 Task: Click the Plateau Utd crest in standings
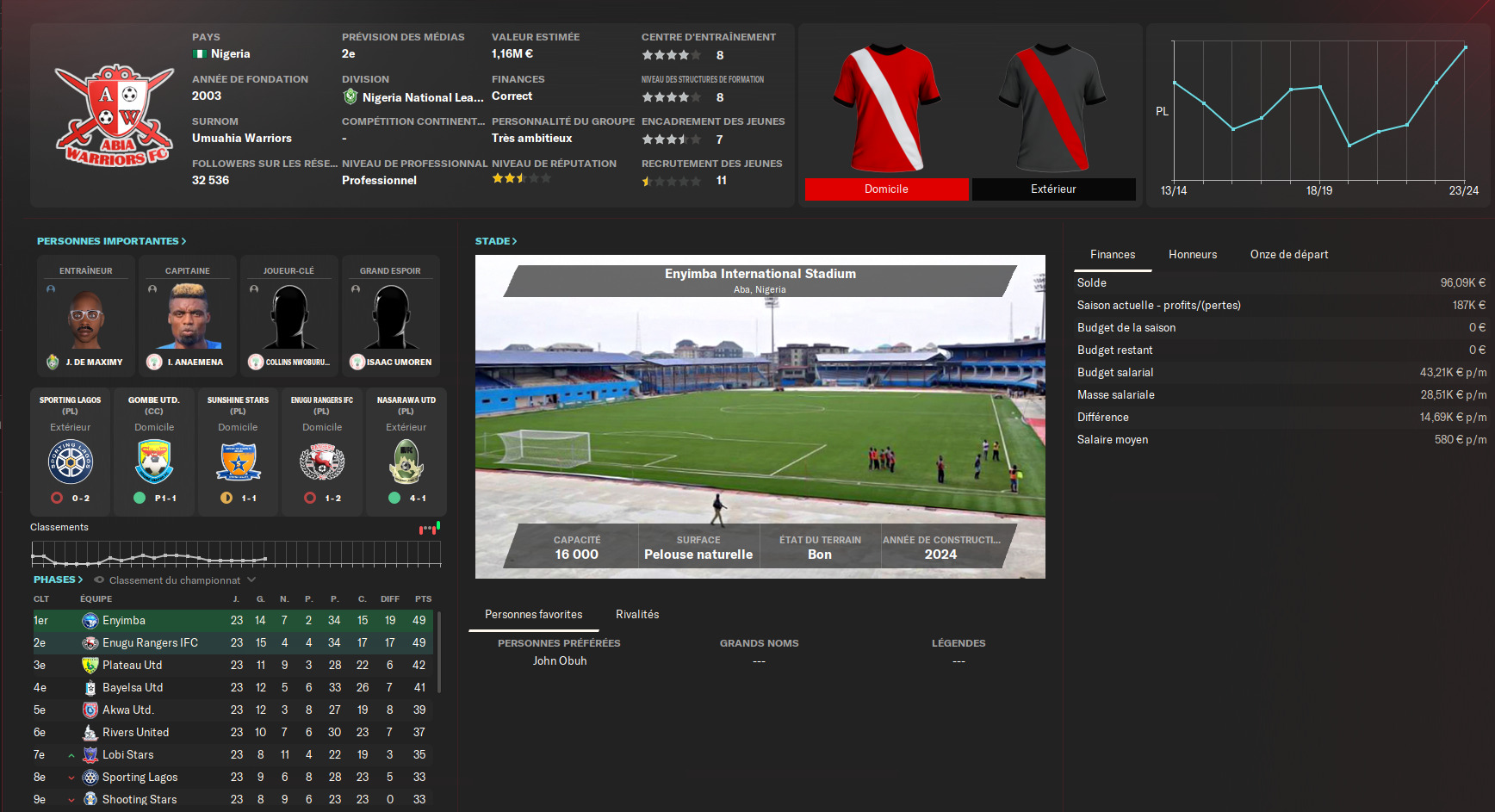90,666
